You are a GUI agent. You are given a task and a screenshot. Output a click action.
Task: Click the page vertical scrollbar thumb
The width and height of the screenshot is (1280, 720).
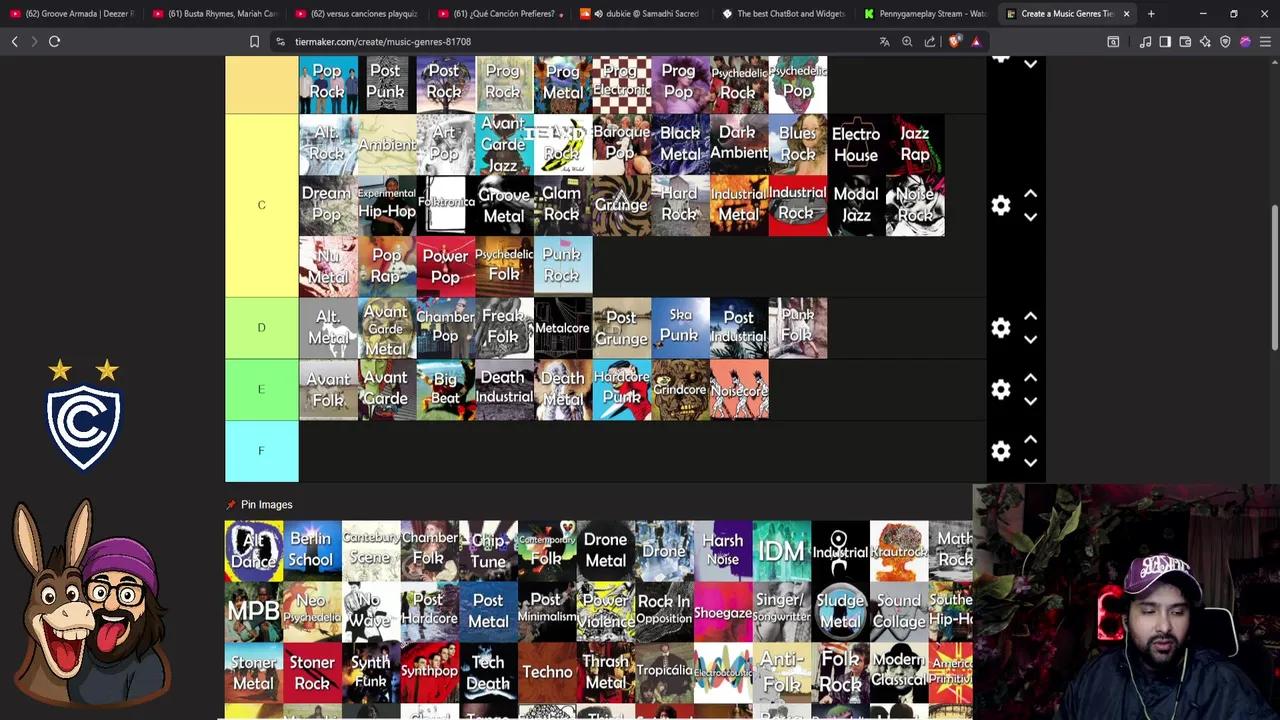click(1274, 277)
